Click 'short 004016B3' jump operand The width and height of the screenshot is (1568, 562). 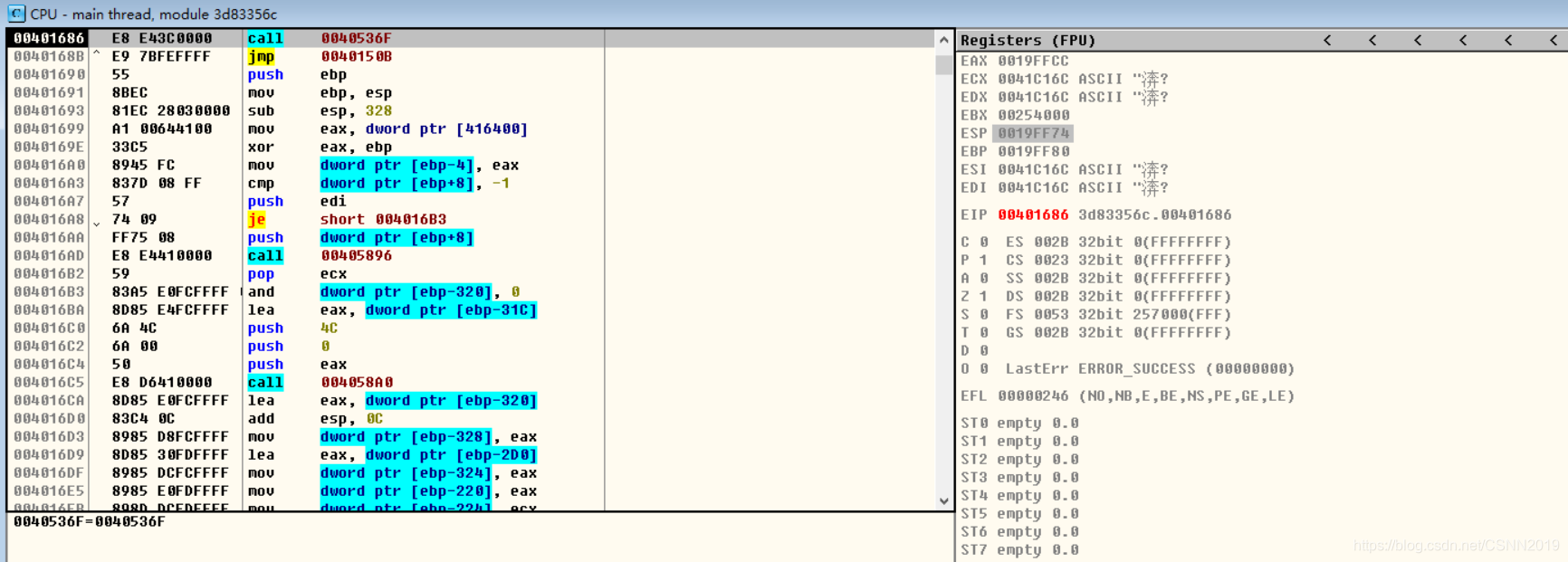(383, 219)
